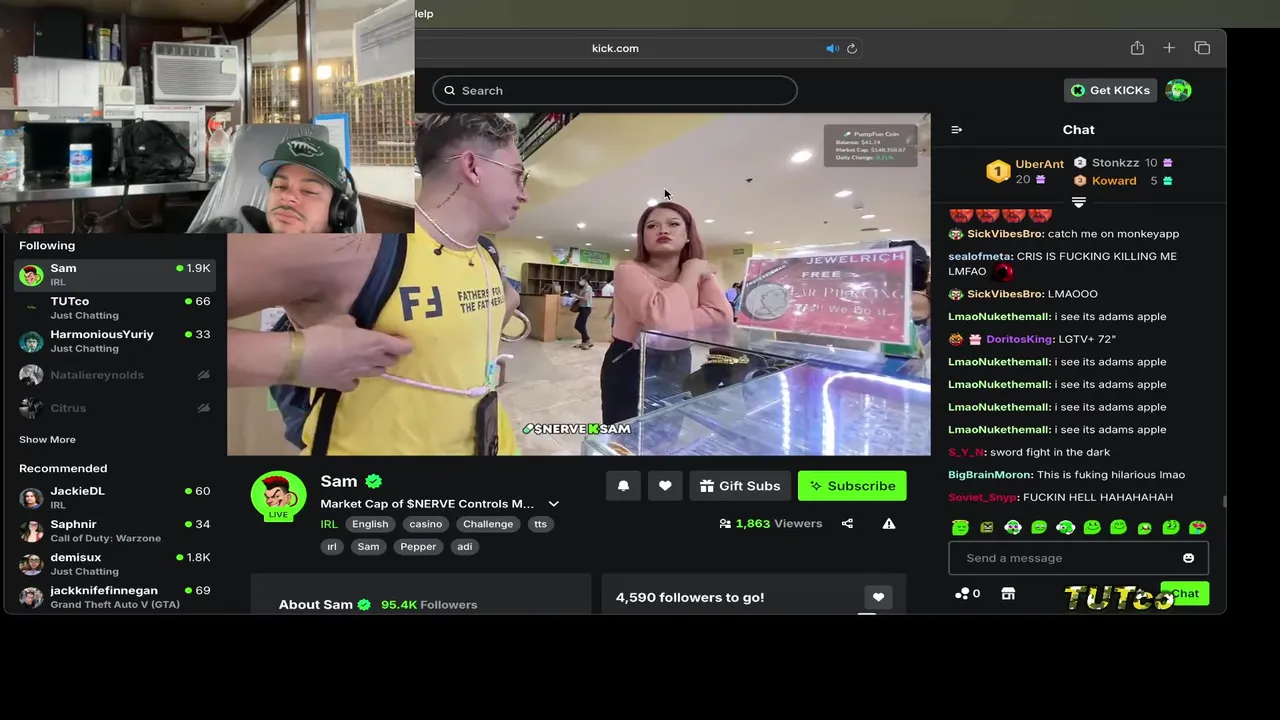Open TUTco channel in Following
1280x720 pixels.
[x=115, y=308]
